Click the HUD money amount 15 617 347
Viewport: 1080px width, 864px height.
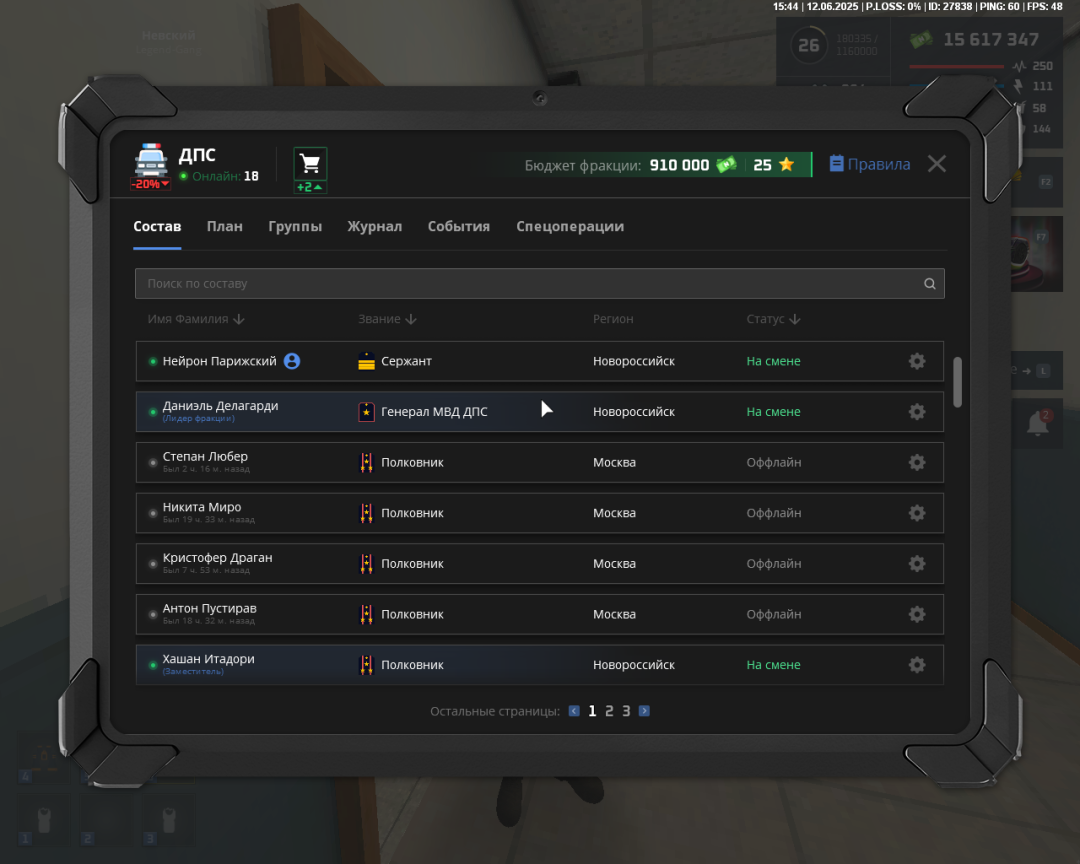coord(990,40)
